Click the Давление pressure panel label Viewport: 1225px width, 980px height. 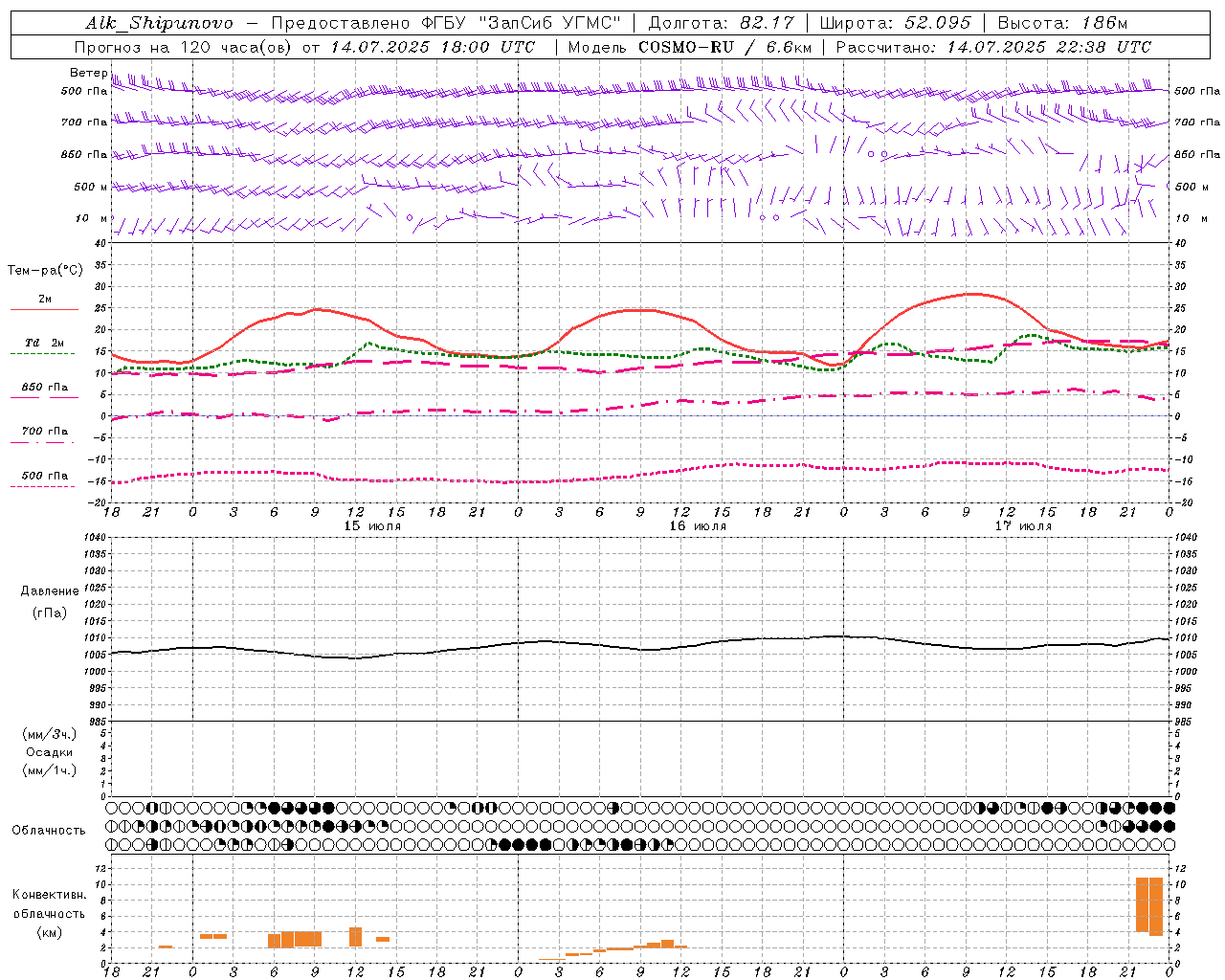(x=50, y=591)
